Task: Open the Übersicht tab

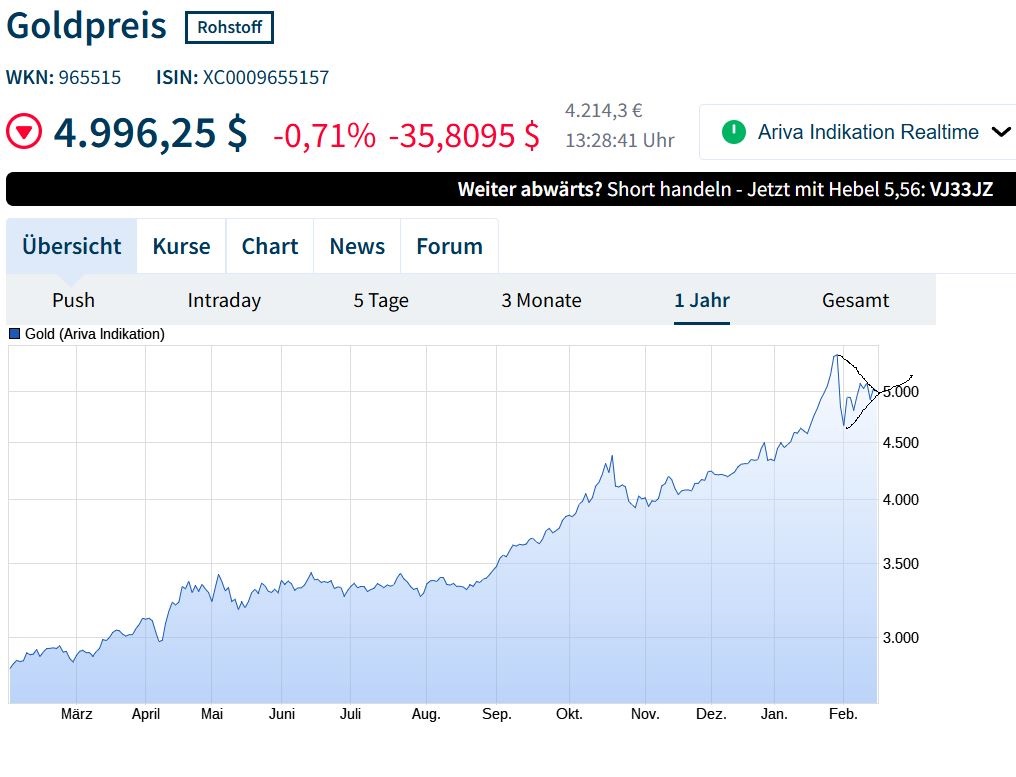Action: click(x=72, y=246)
